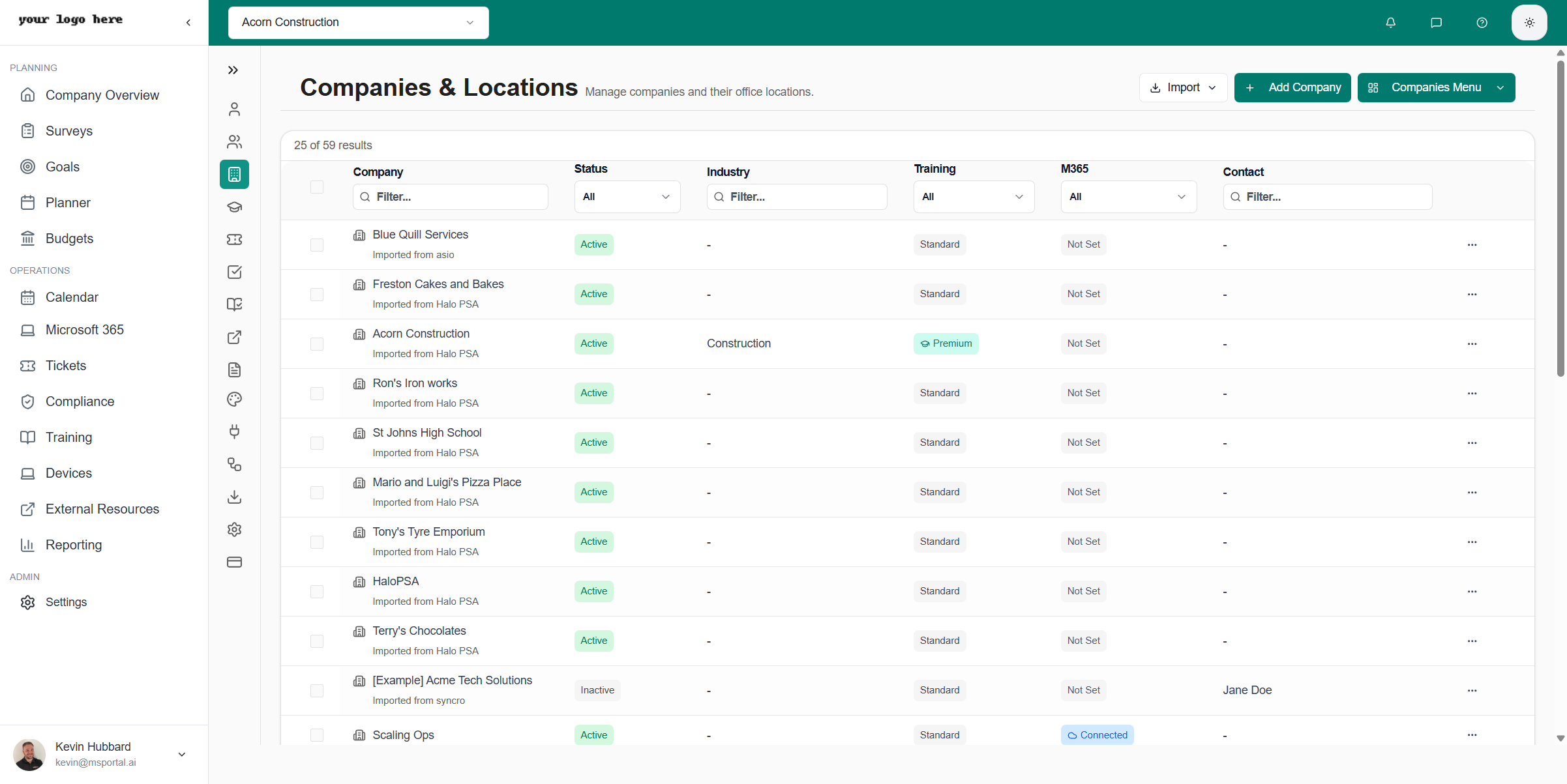
Task: Open the help question mark icon
Action: [1481, 22]
